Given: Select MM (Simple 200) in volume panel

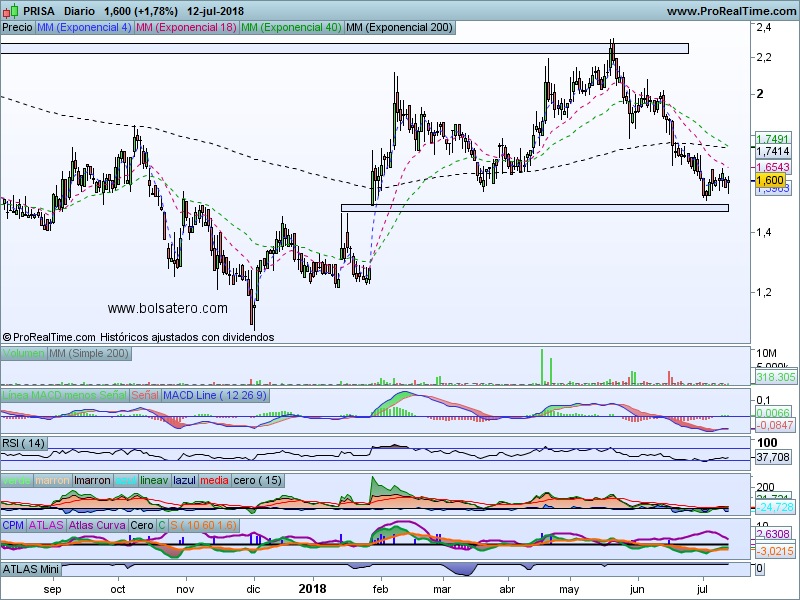Looking at the screenshot, I should (x=89, y=354).
